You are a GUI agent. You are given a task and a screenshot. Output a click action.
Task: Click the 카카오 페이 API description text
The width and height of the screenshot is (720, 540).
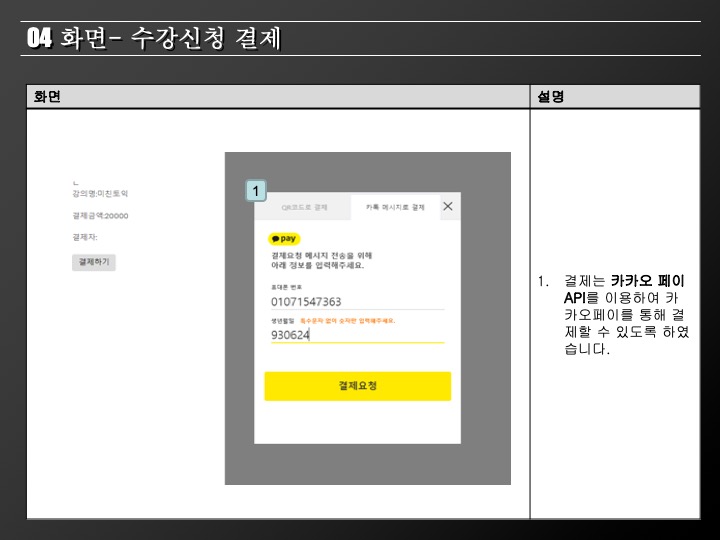coord(627,315)
